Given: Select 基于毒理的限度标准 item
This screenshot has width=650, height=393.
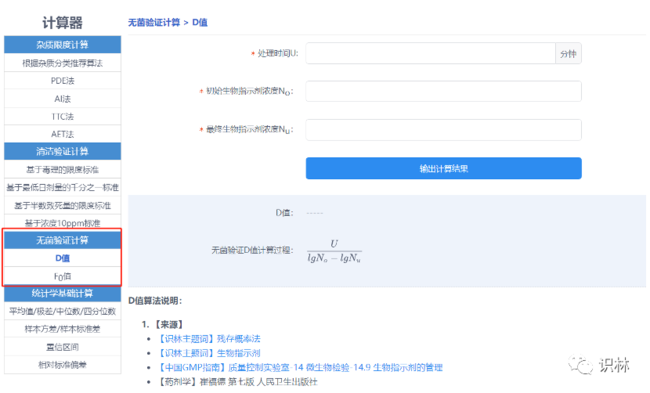Looking at the screenshot, I should pyautogui.click(x=63, y=170).
